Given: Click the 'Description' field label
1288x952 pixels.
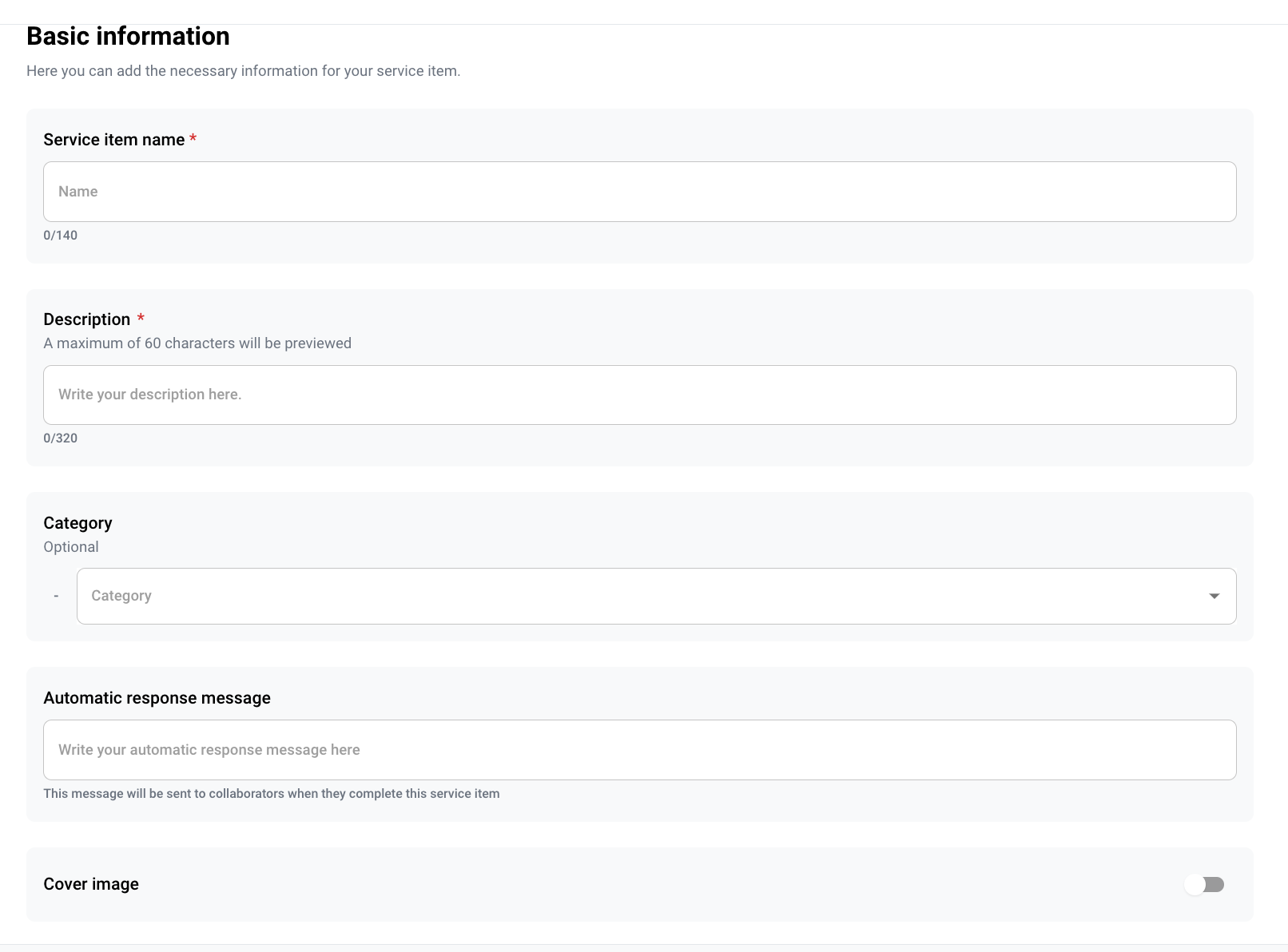Looking at the screenshot, I should (x=86, y=319).
